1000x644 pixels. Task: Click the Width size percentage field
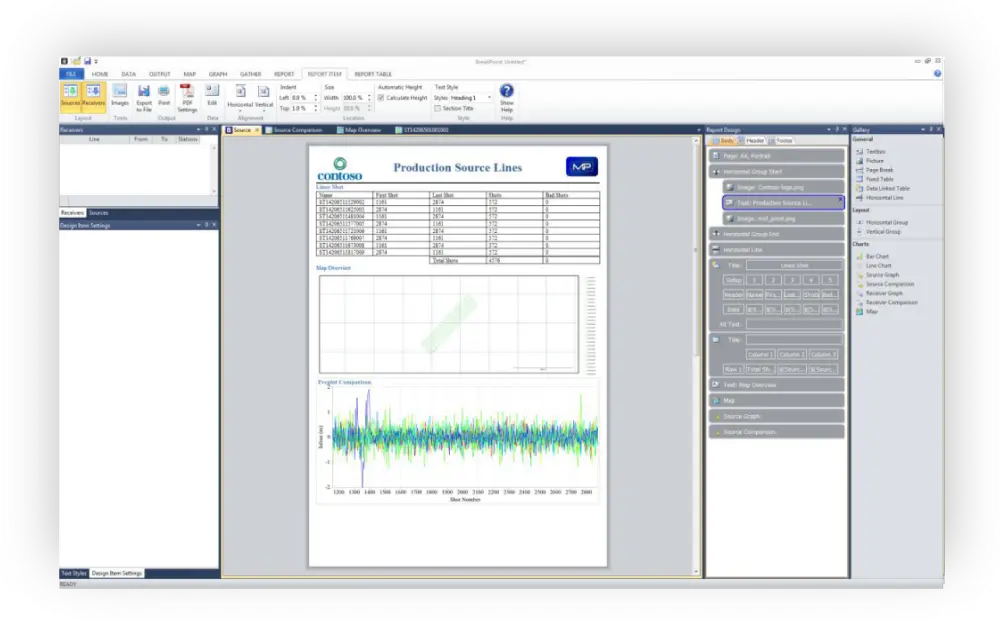pos(355,98)
